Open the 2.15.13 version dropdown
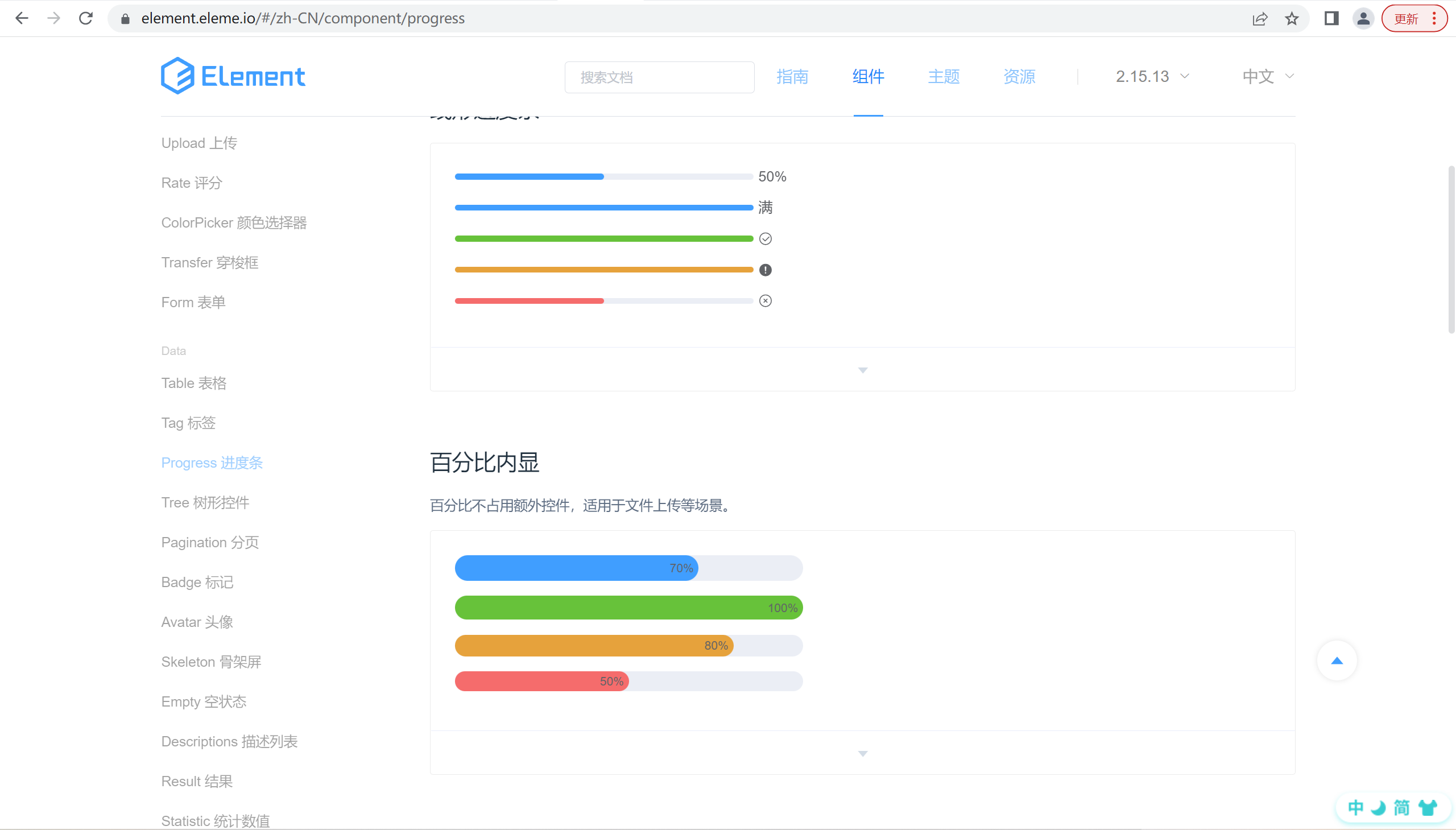The width and height of the screenshot is (1456, 830). 1152,76
